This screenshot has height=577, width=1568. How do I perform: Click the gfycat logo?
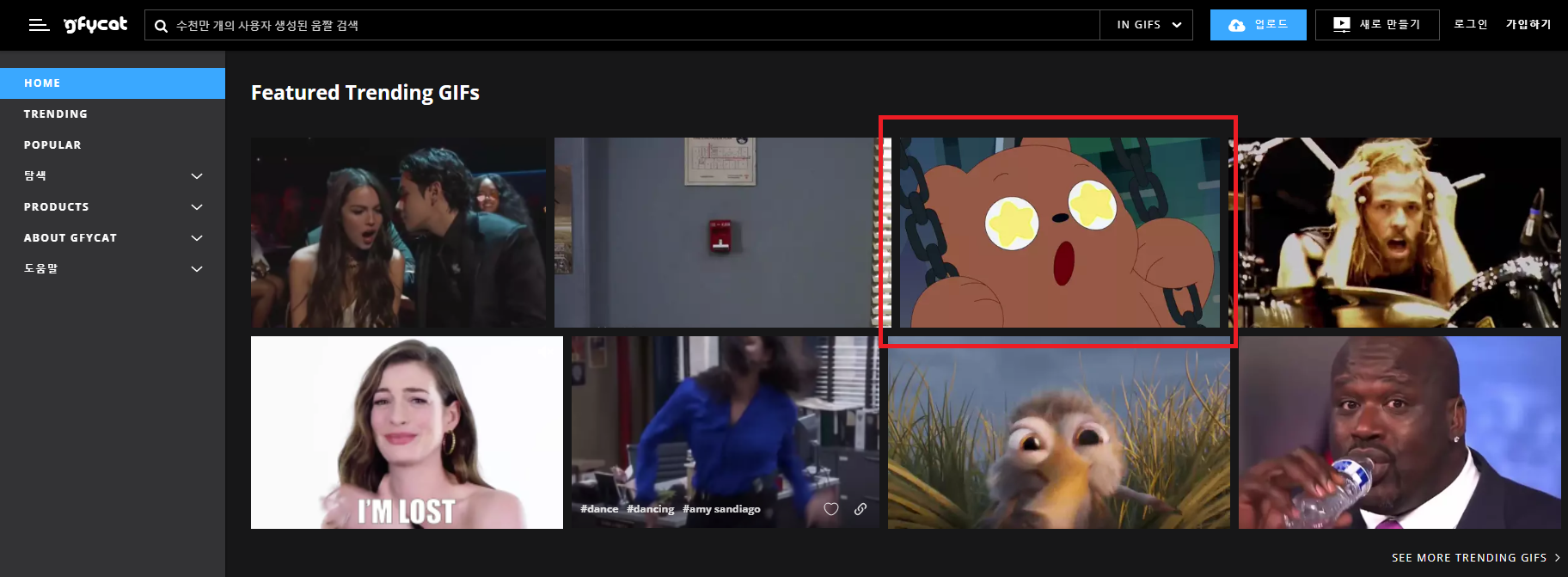coord(95,25)
